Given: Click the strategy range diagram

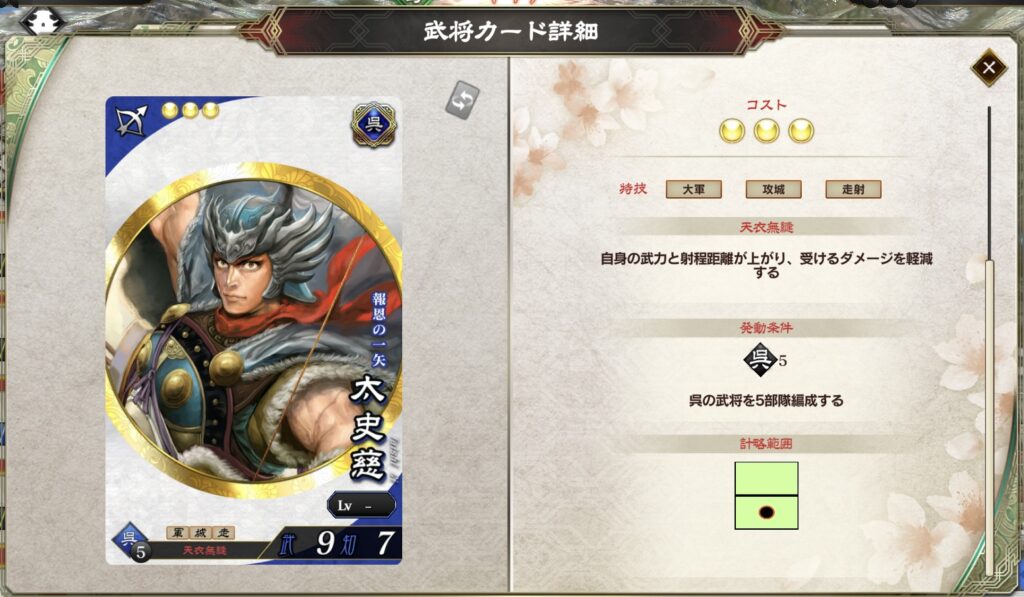Looking at the screenshot, I should [x=766, y=495].
